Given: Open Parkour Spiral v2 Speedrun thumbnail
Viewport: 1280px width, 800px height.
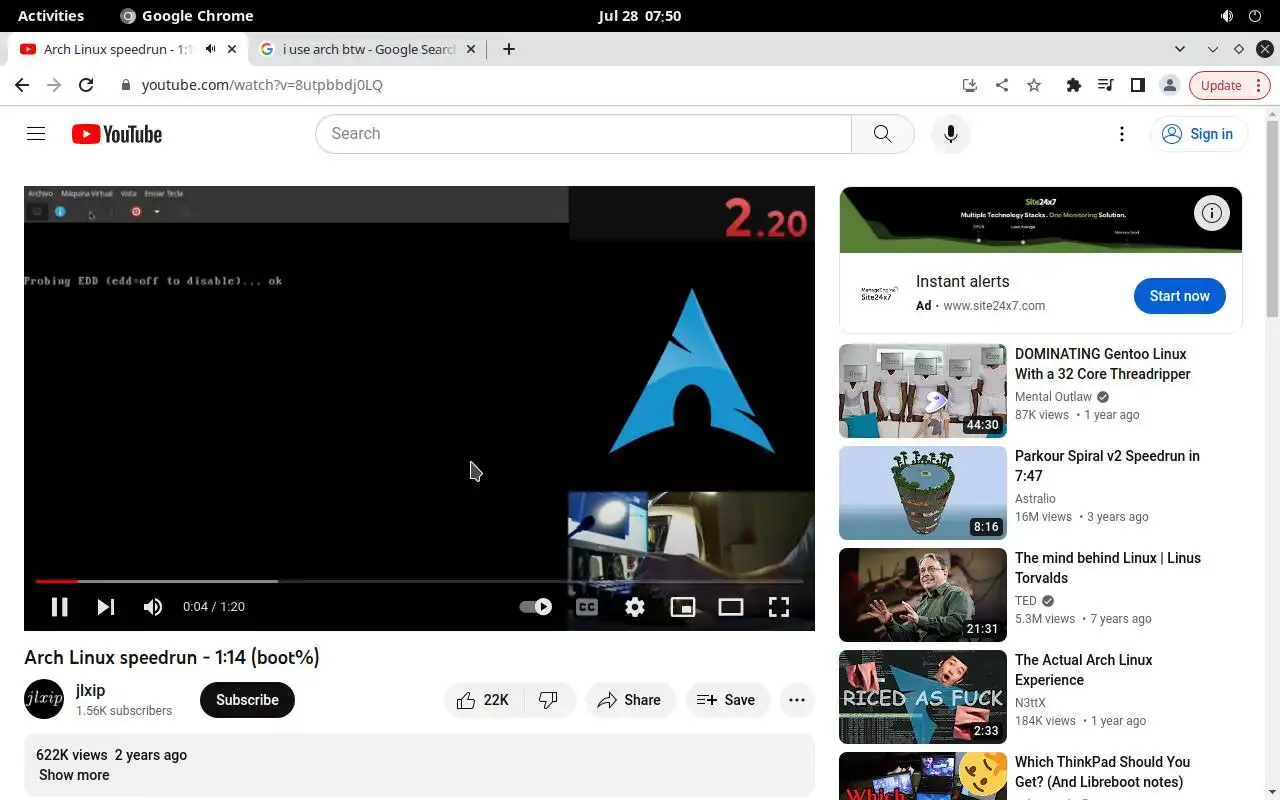Looking at the screenshot, I should click(x=923, y=493).
